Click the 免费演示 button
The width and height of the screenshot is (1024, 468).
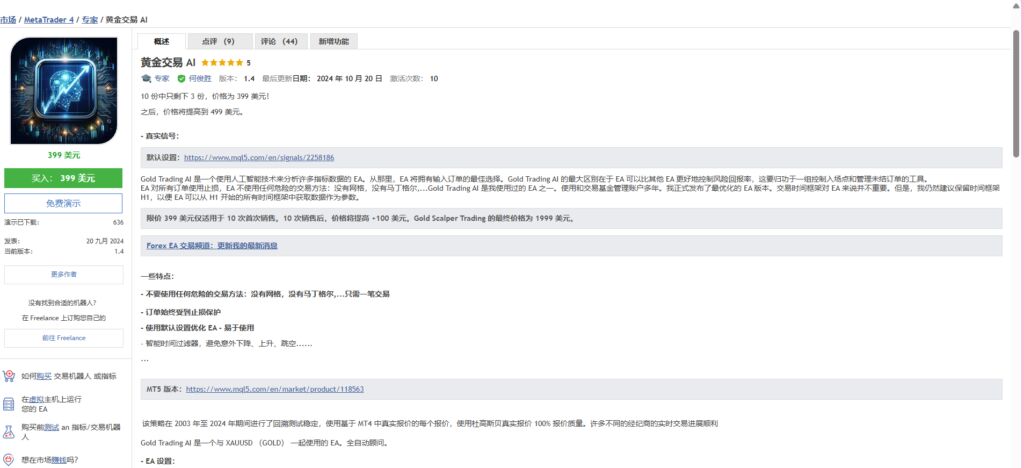pyautogui.click(x=63, y=203)
